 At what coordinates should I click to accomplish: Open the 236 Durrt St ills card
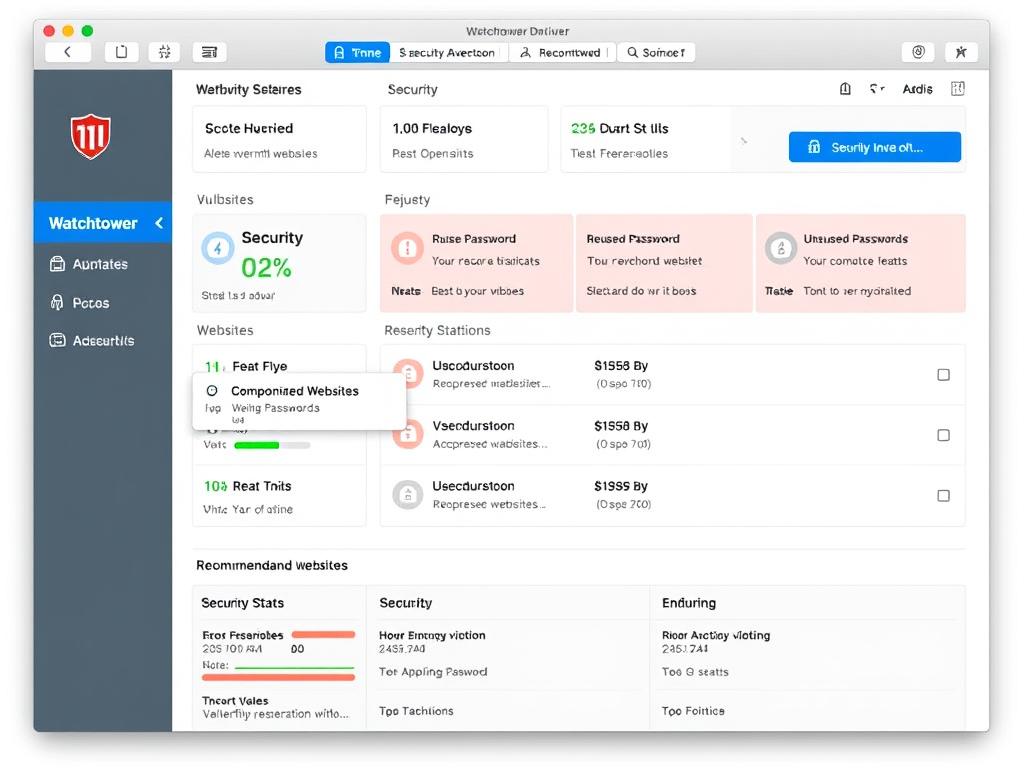pos(645,139)
